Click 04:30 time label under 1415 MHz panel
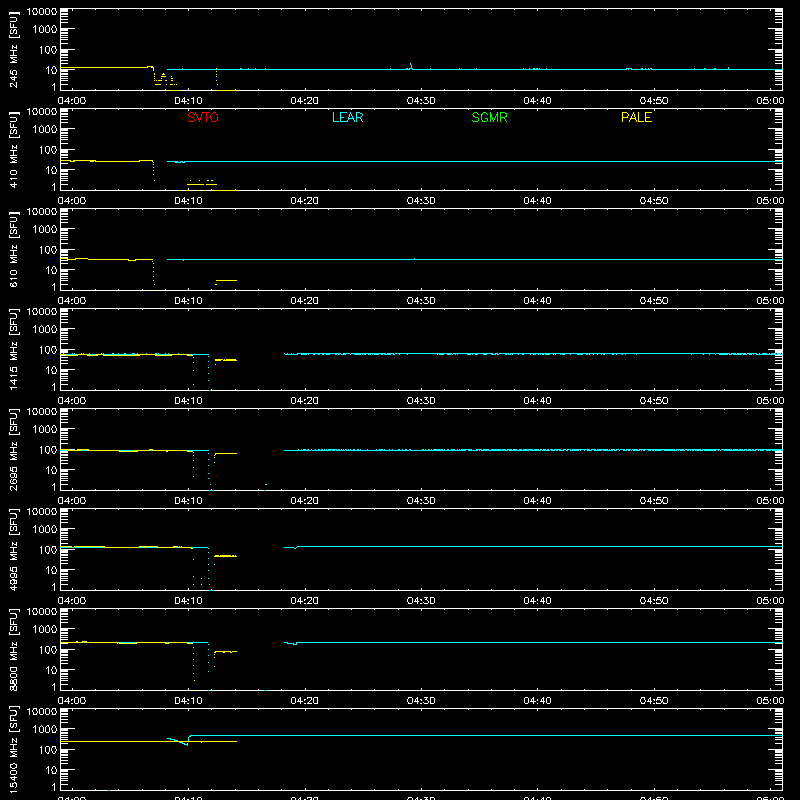Viewport: 800px width, 800px height. 421,401
